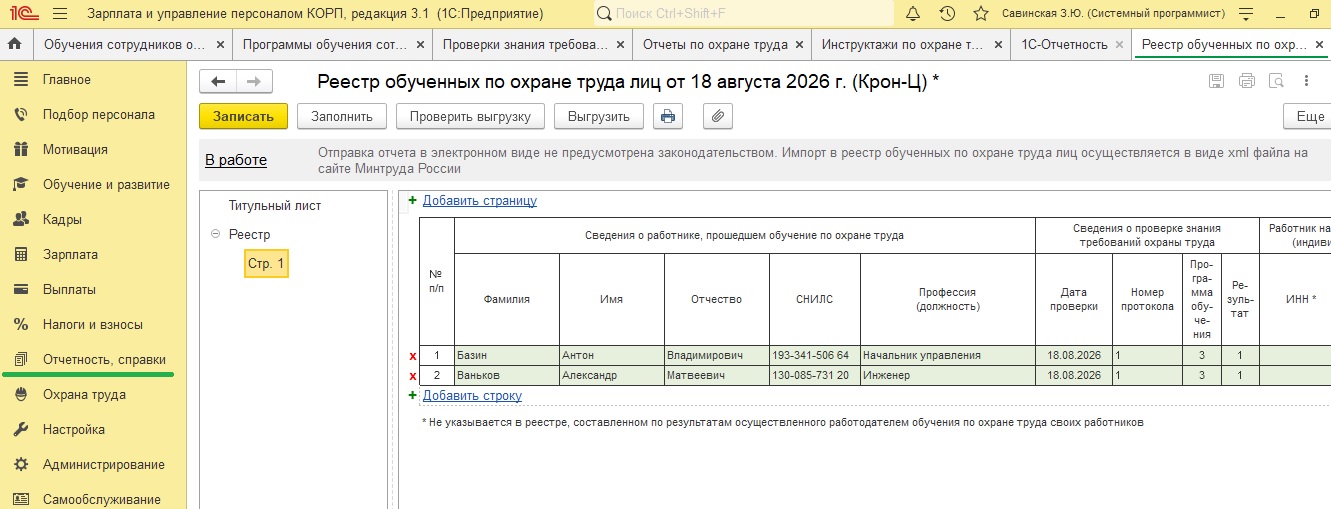
Task: Go to home page icon
Action: 15,45
